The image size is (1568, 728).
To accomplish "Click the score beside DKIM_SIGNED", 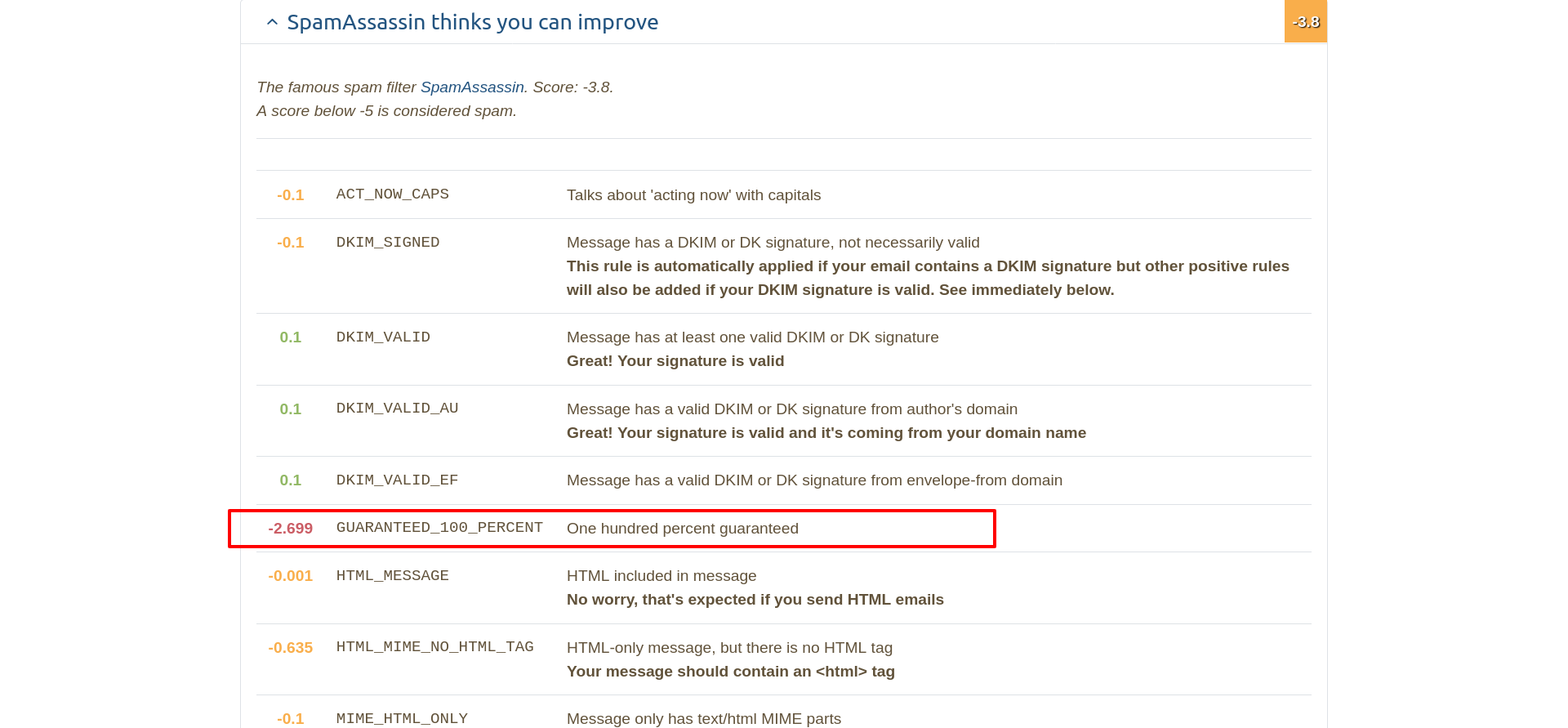I will [291, 243].
